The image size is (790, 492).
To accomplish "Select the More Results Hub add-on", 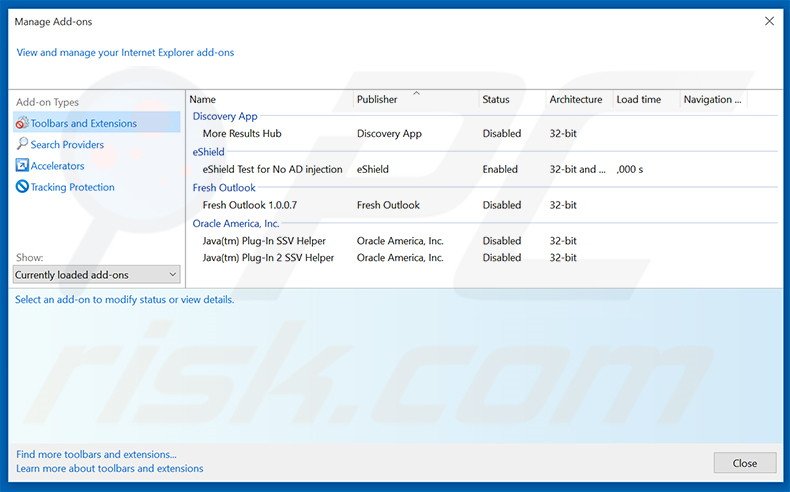I will pos(242,133).
